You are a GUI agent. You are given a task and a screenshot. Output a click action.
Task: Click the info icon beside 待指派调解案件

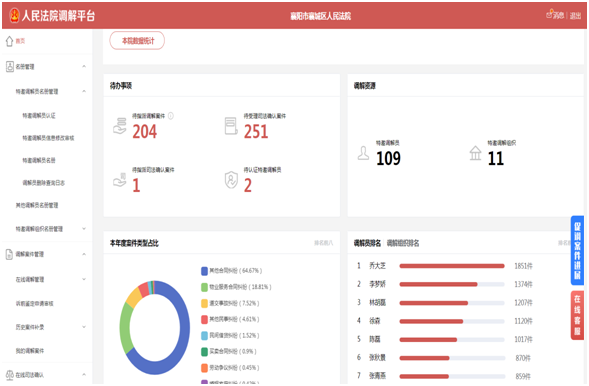pyautogui.click(x=171, y=116)
